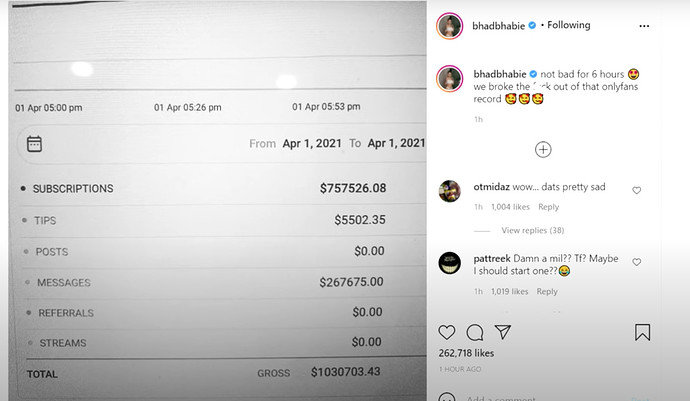Like otmidaz's comment heart
The height and width of the screenshot is (401, 690).
636,190
